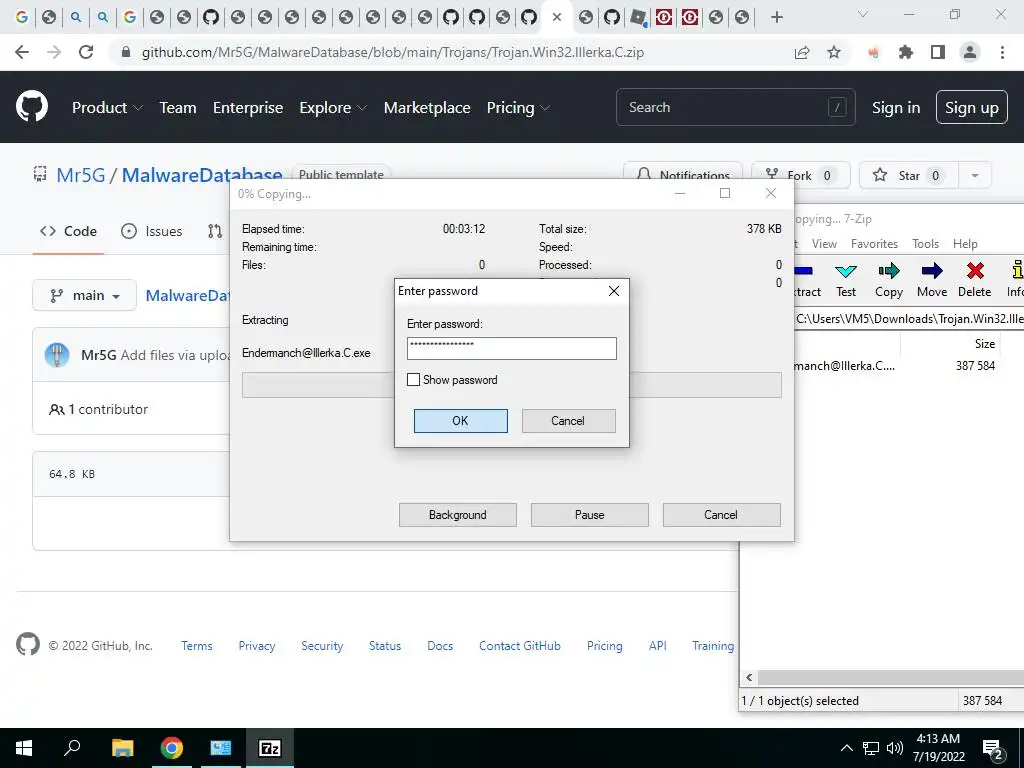
Task: Open Contact GitHub footer link
Action: tap(520, 646)
